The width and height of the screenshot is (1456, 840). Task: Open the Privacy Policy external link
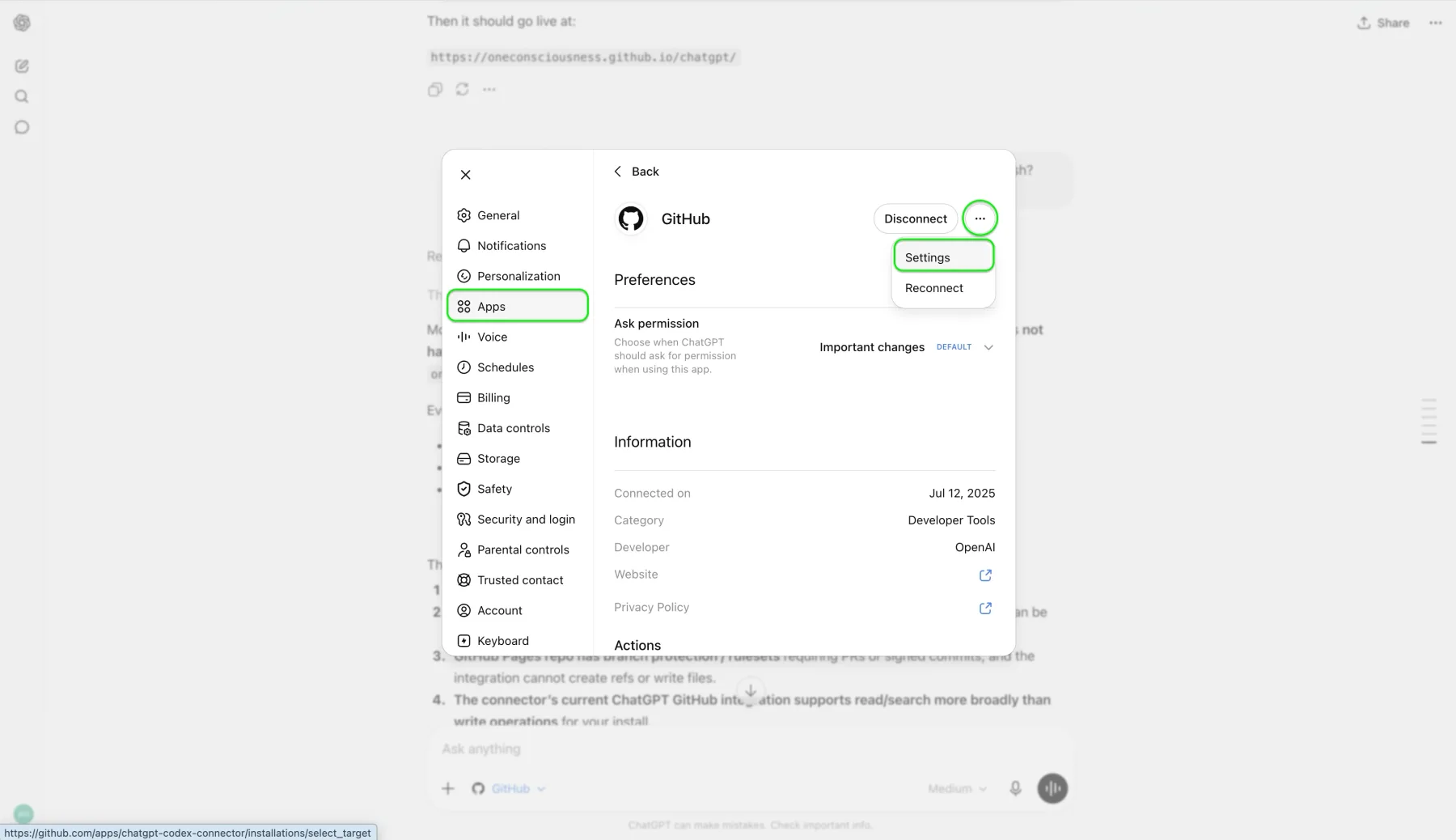(x=985, y=608)
